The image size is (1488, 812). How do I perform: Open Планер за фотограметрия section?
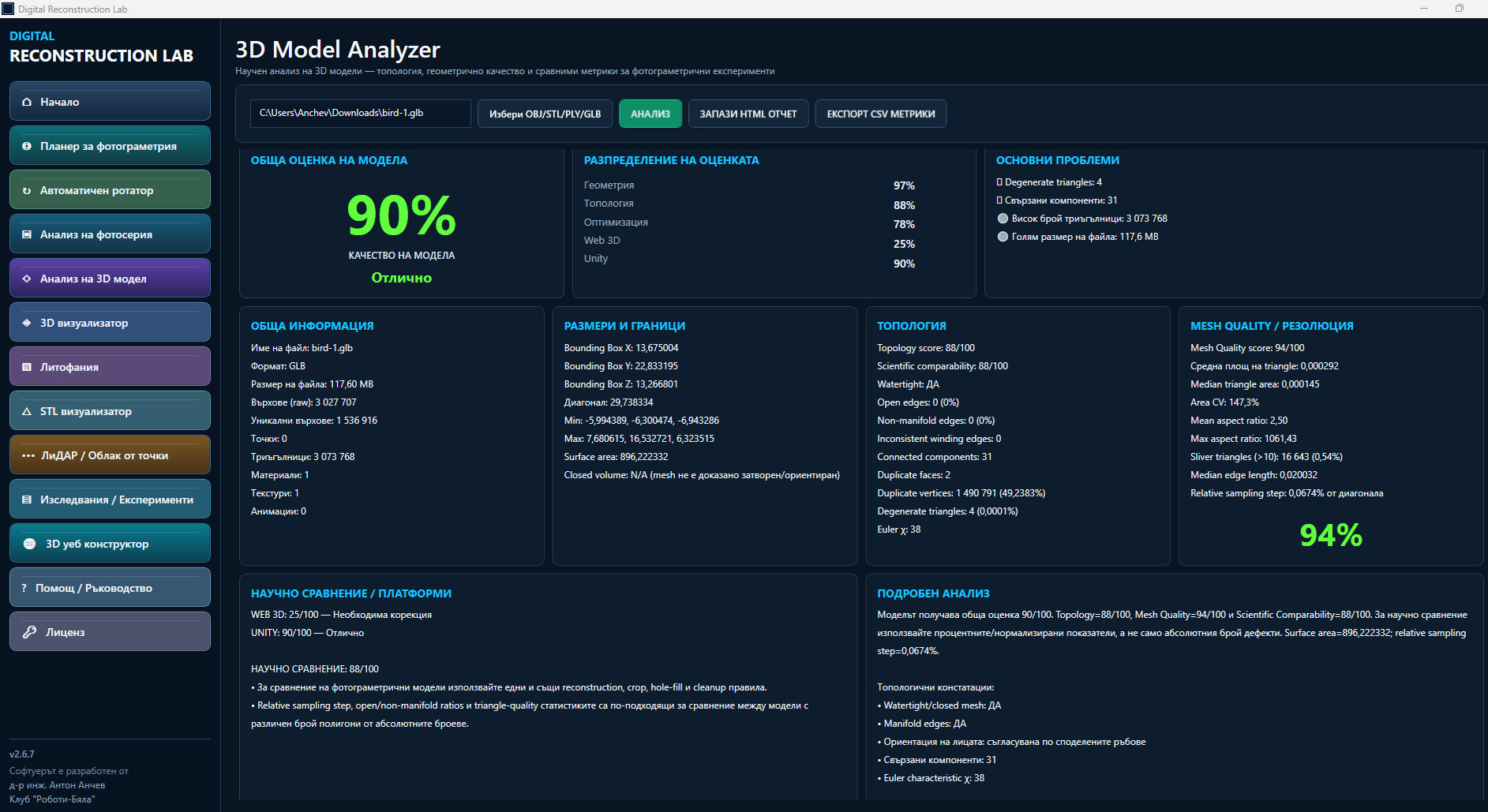coord(110,145)
